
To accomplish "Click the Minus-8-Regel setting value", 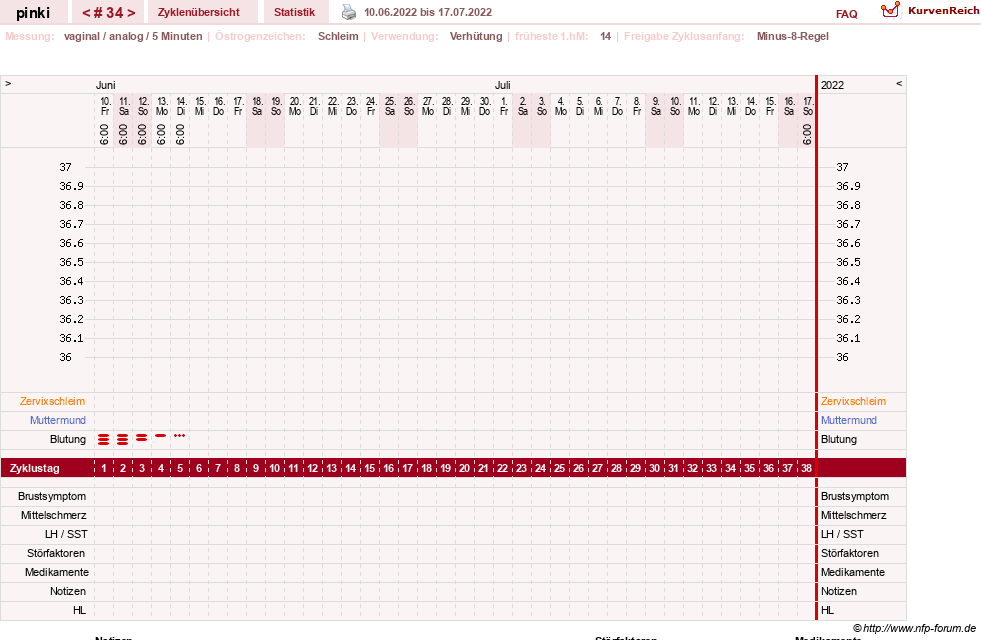I will click(793, 36).
